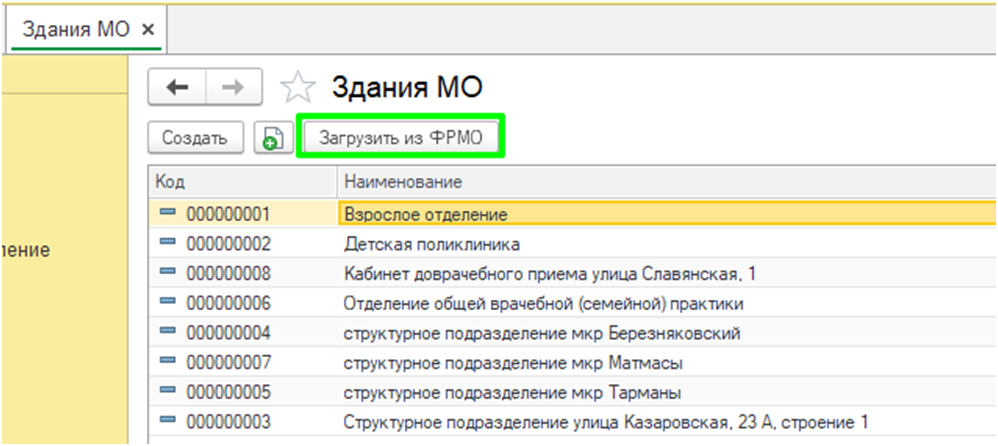Click the back navigation arrow
This screenshot has width=998, height=446.
(177, 88)
